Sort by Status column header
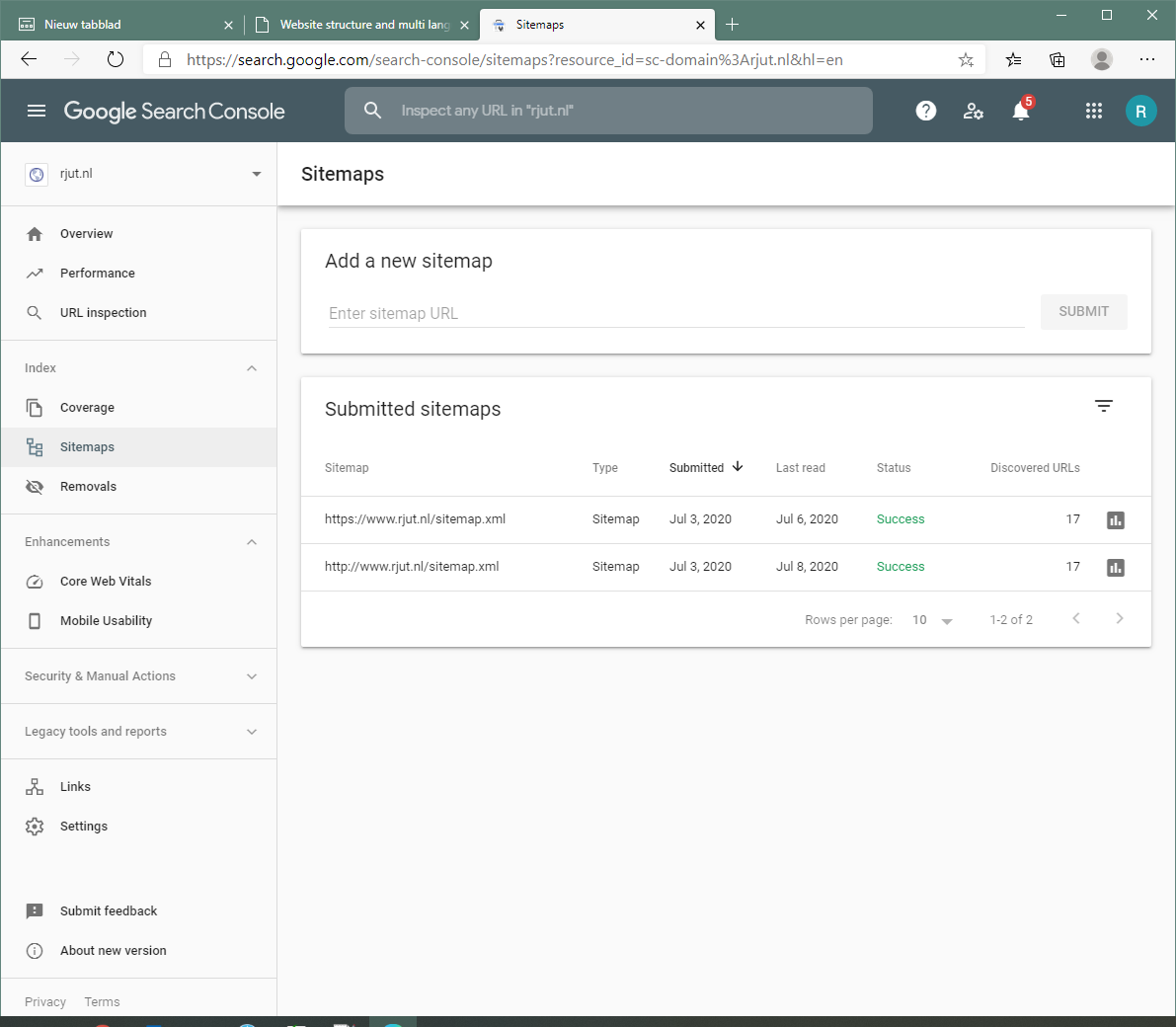 pyautogui.click(x=894, y=468)
